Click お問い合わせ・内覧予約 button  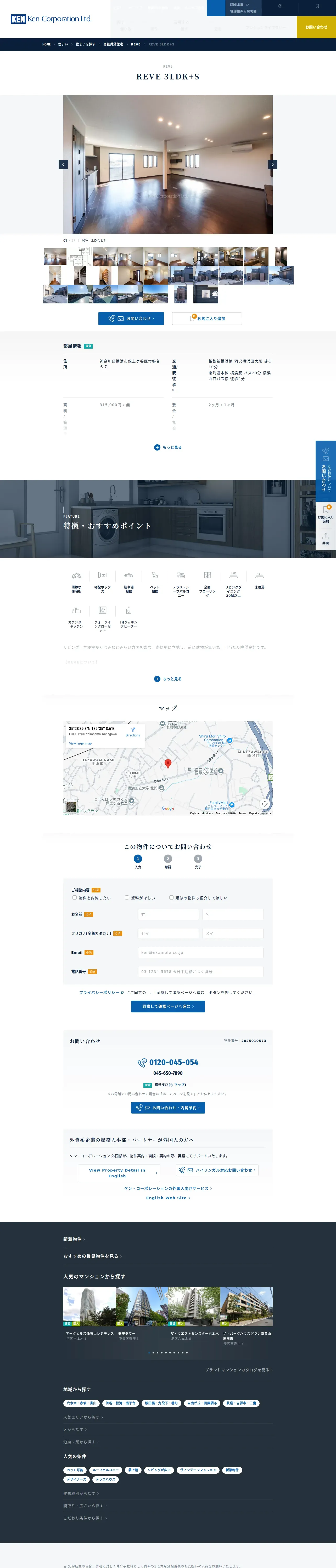click(x=168, y=1108)
